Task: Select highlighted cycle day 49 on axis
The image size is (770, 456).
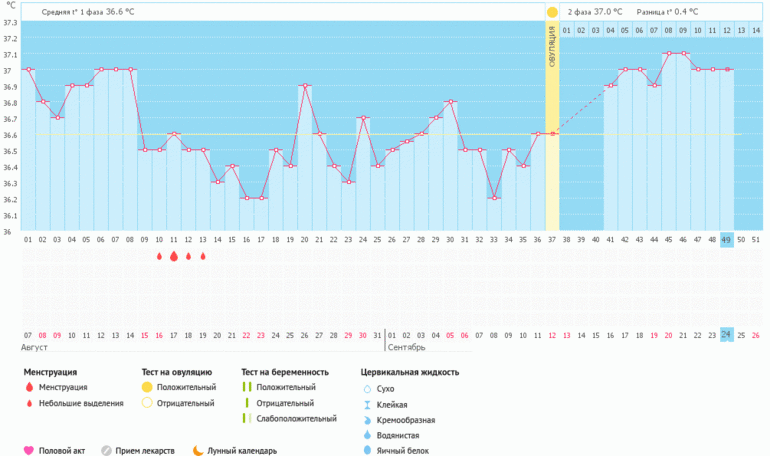Action: click(726, 240)
